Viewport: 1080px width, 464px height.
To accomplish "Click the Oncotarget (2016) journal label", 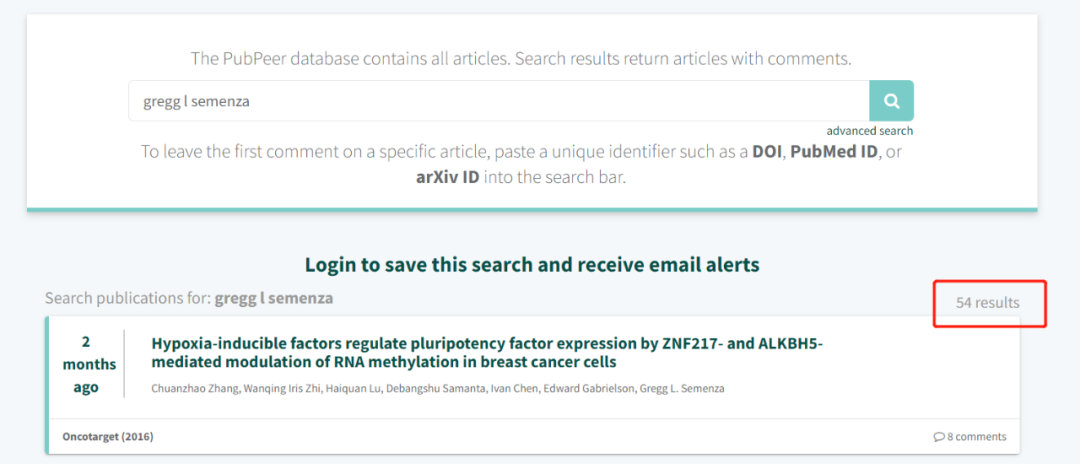I will click(108, 437).
